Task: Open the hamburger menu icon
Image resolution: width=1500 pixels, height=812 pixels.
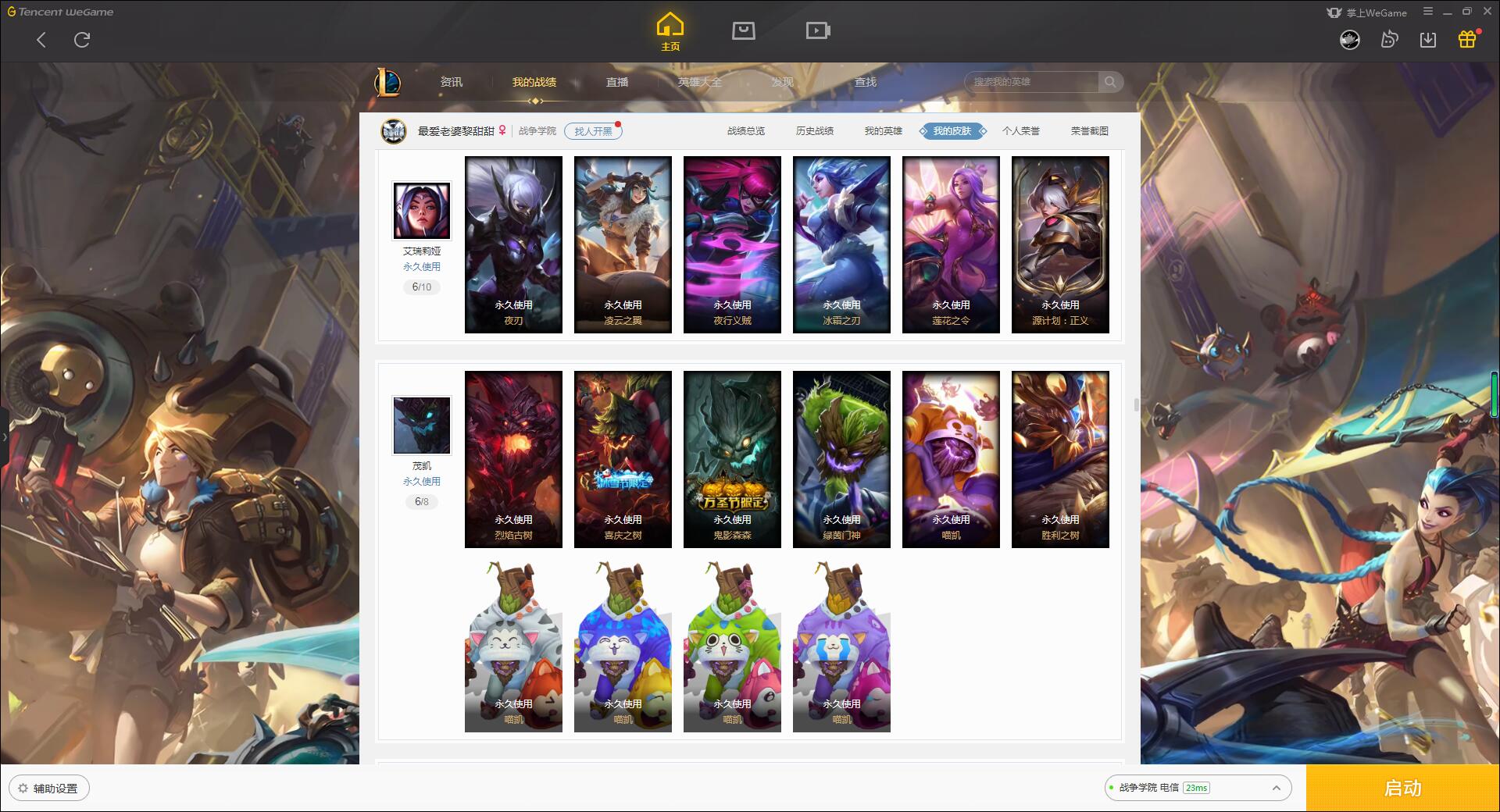Action: (x=1428, y=12)
